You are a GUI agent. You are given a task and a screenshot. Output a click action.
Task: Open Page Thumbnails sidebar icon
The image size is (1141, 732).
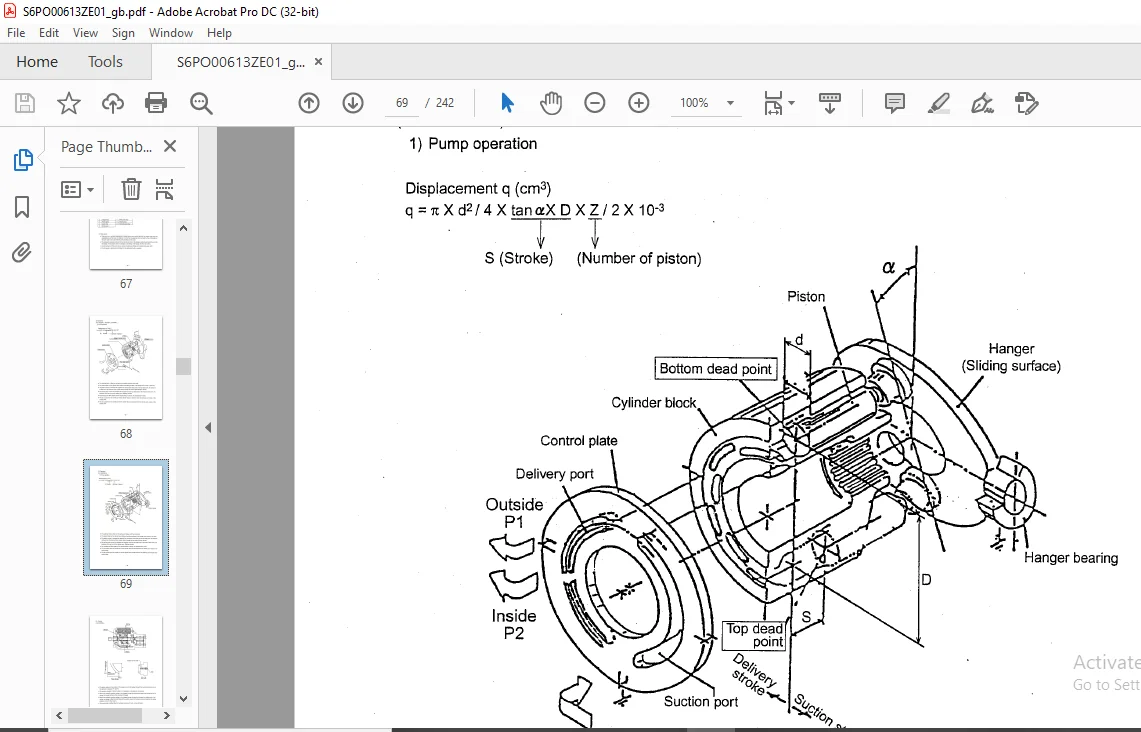tap(23, 160)
